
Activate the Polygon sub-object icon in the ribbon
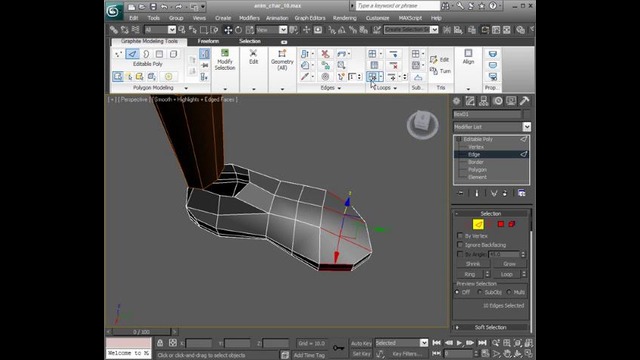tap(159, 54)
